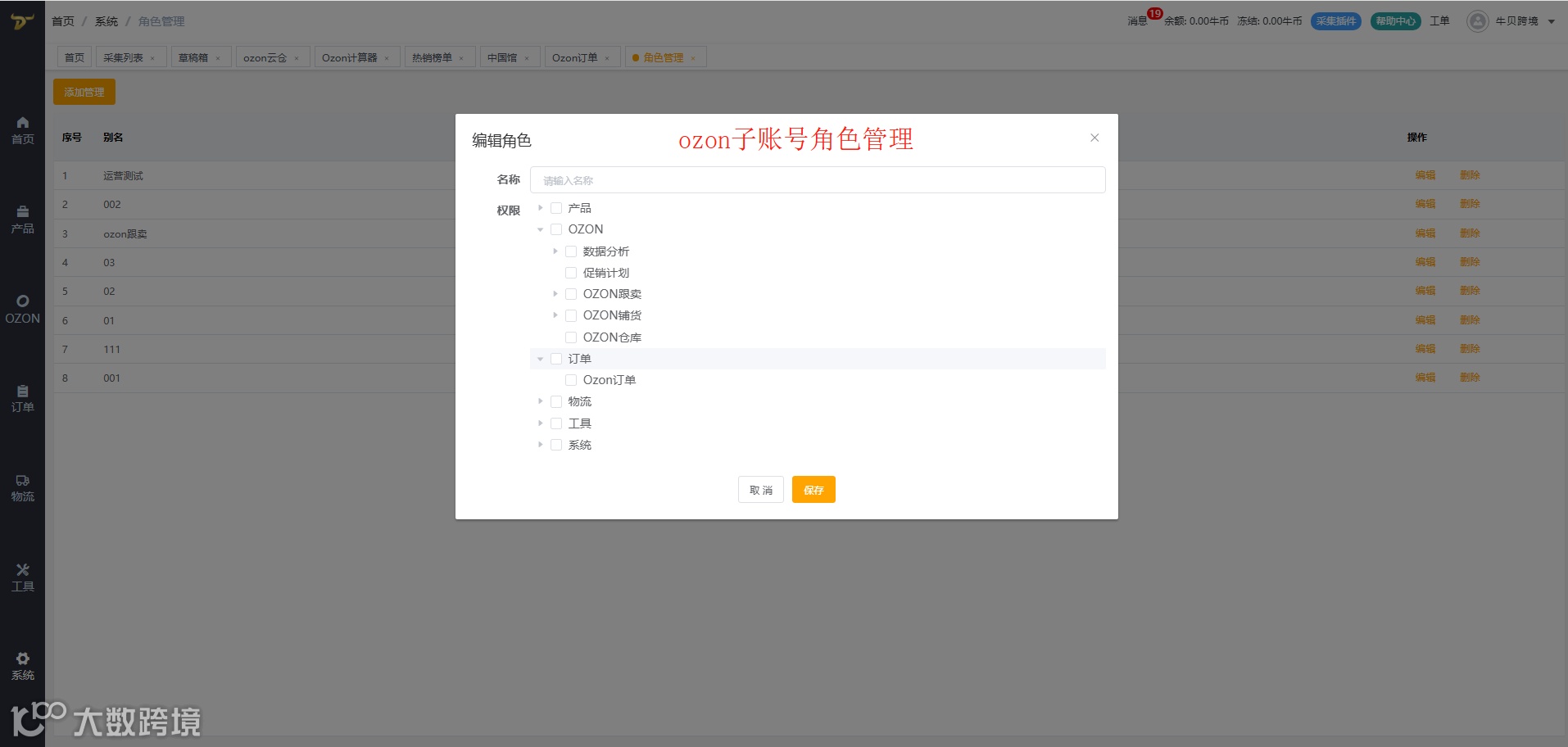1568x747 pixels.
Task: Click the logo icon at top-left
Action: coord(22,21)
